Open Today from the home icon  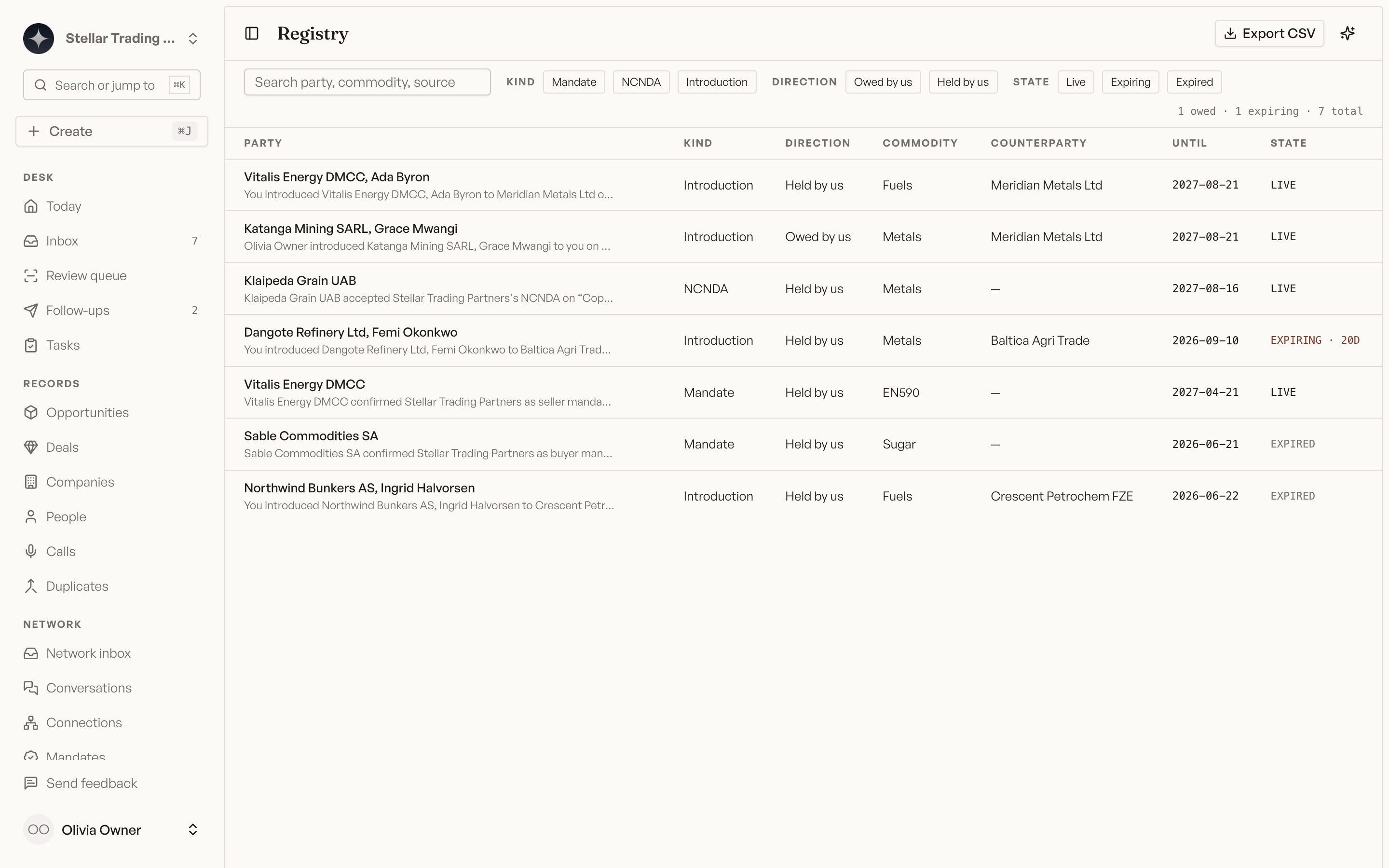pos(31,206)
